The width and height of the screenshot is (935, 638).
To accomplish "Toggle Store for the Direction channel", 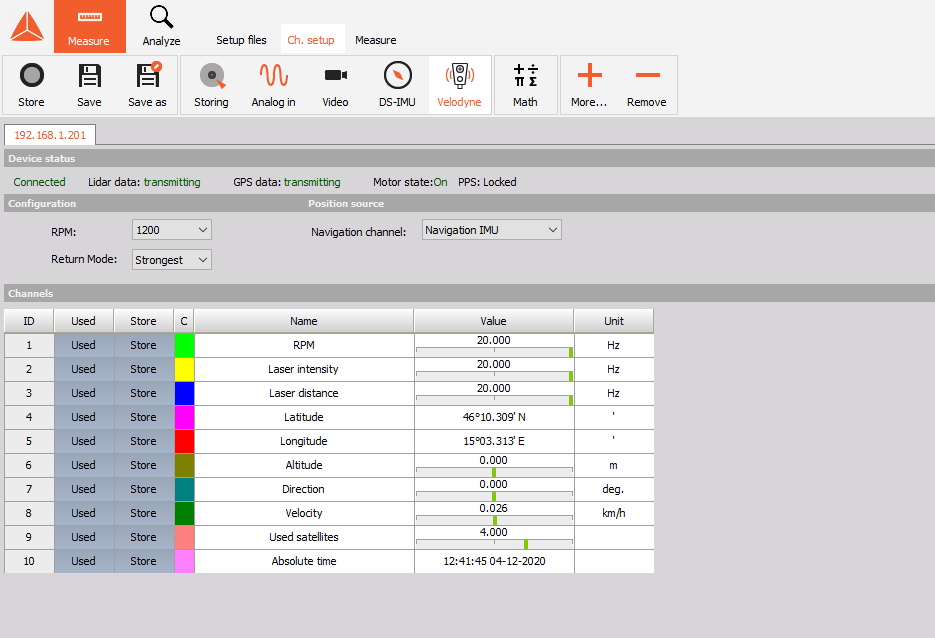I will tap(144, 489).
